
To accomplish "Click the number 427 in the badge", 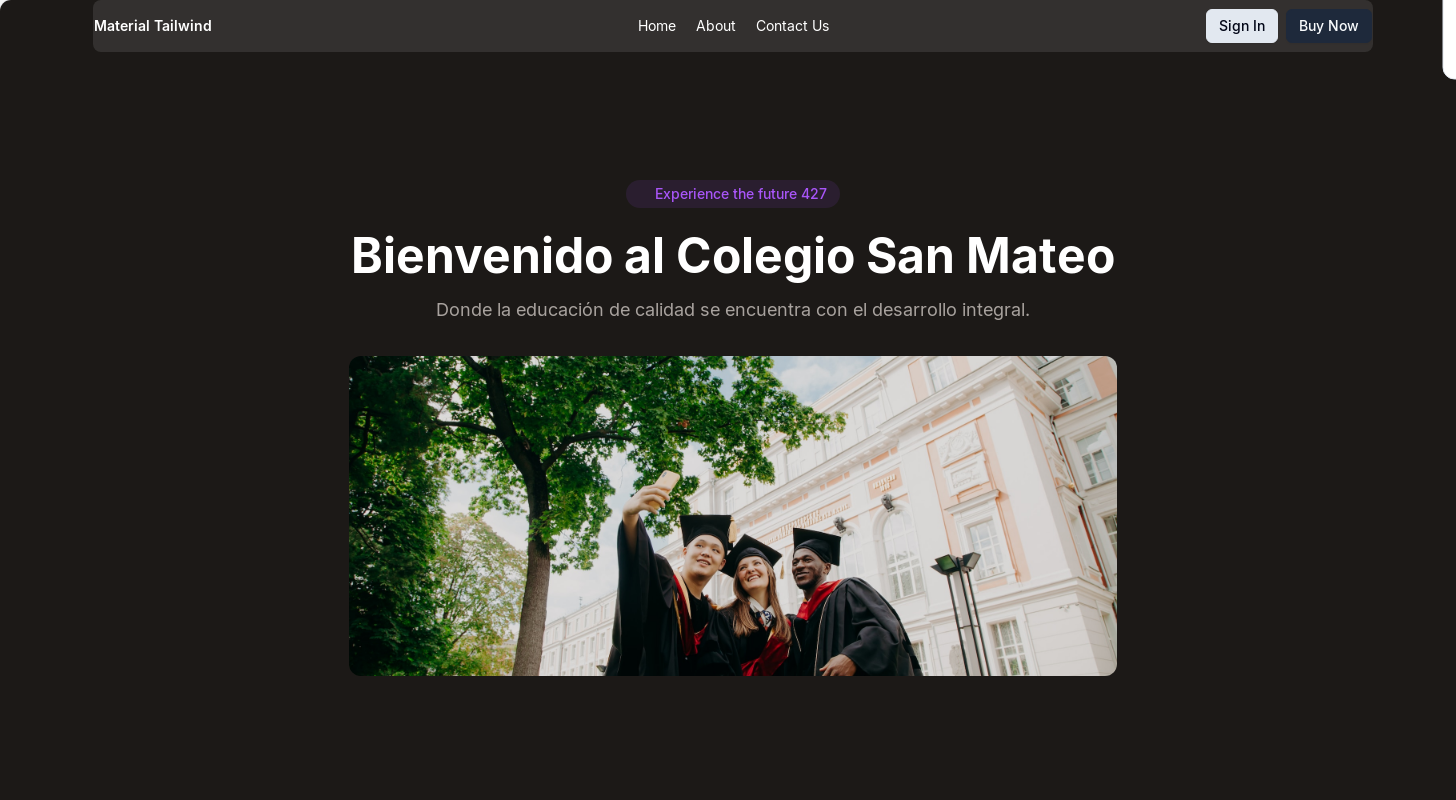I will click(x=814, y=194).
